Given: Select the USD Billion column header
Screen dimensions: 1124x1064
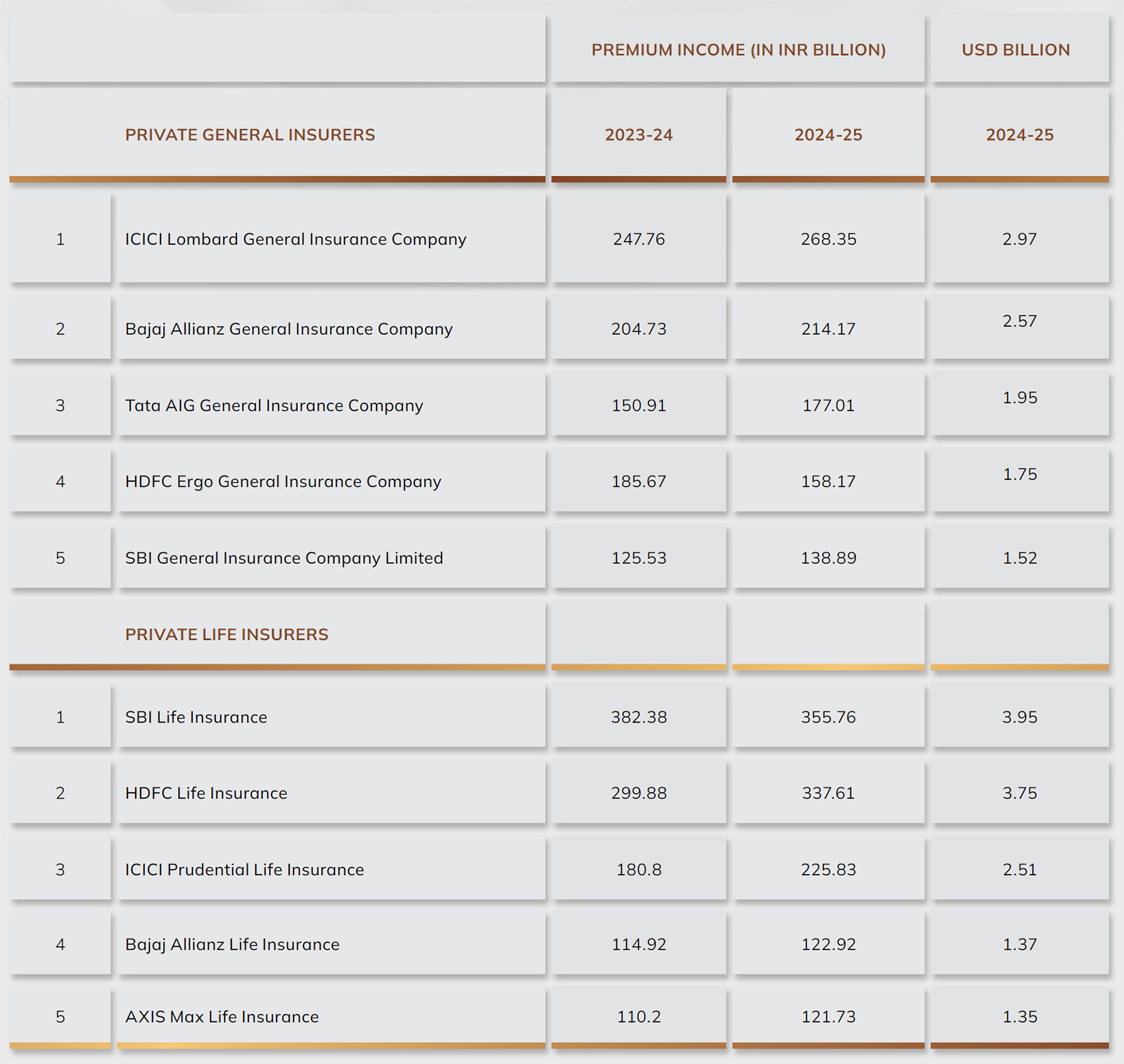Looking at the screenshot, I should pos(1015,50).
